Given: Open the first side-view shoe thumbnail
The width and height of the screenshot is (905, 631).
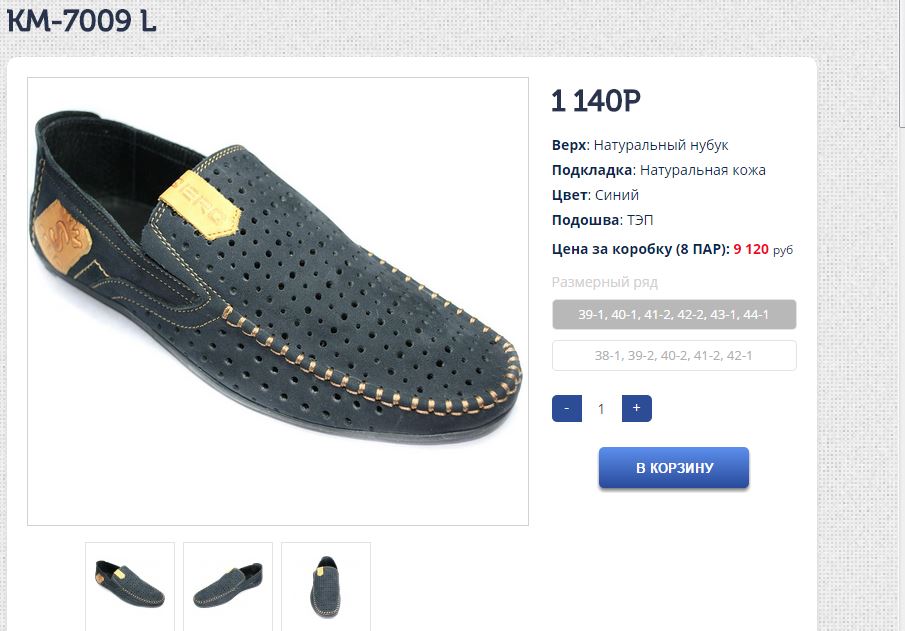Looking at the screenshot, I should tap(130, 585).
